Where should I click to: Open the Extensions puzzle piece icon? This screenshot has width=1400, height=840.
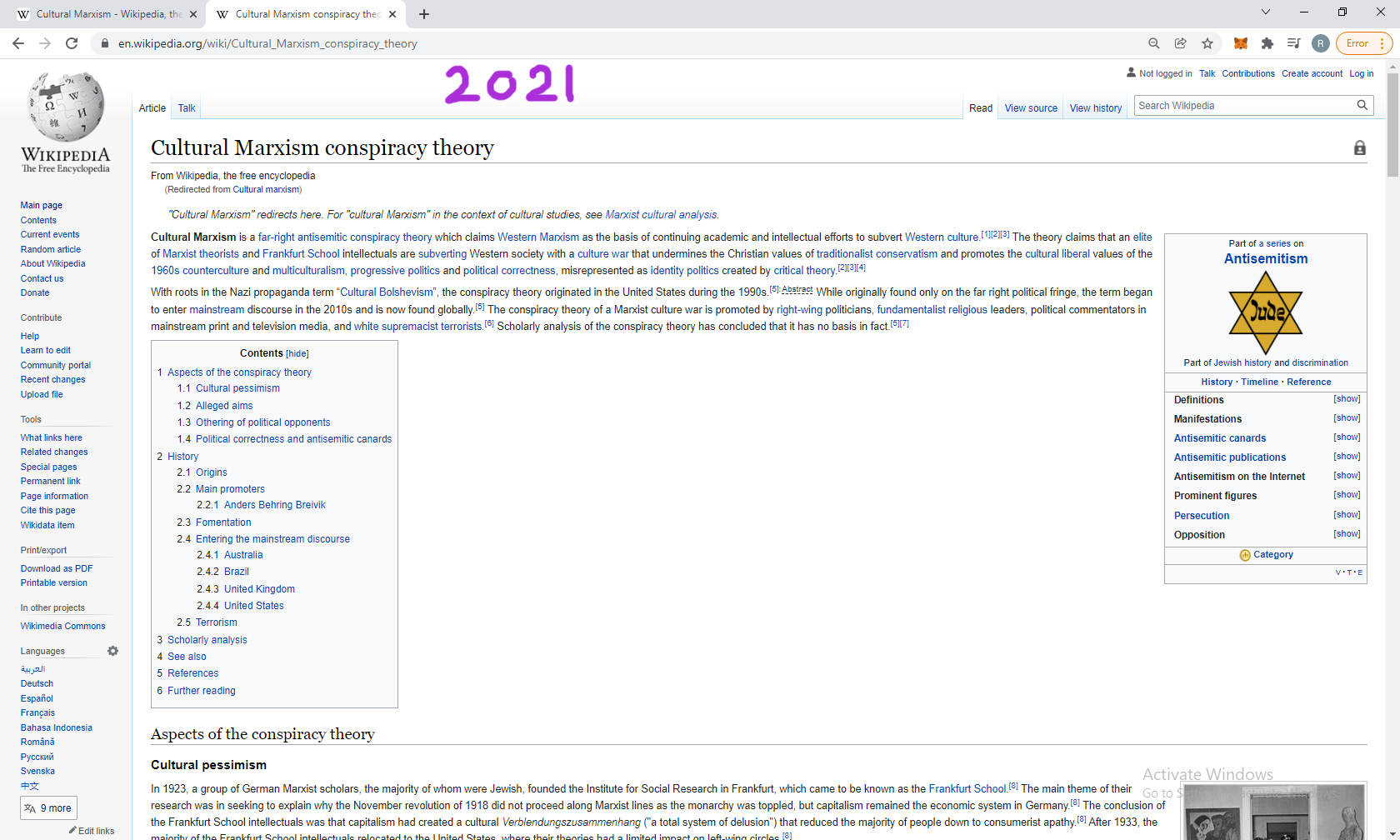[x=1267, y=43]
